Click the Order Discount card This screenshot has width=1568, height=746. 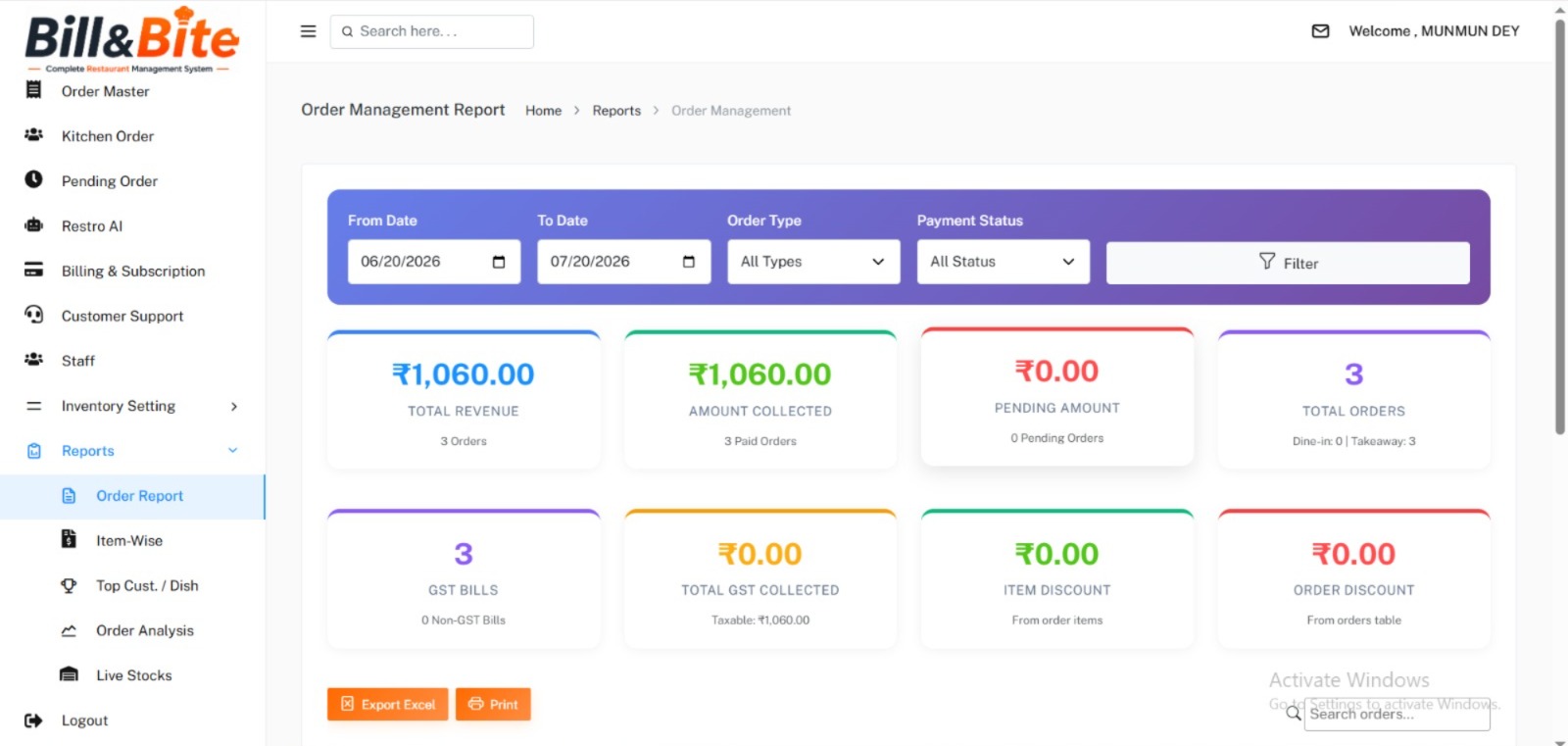click(1354, 579)
